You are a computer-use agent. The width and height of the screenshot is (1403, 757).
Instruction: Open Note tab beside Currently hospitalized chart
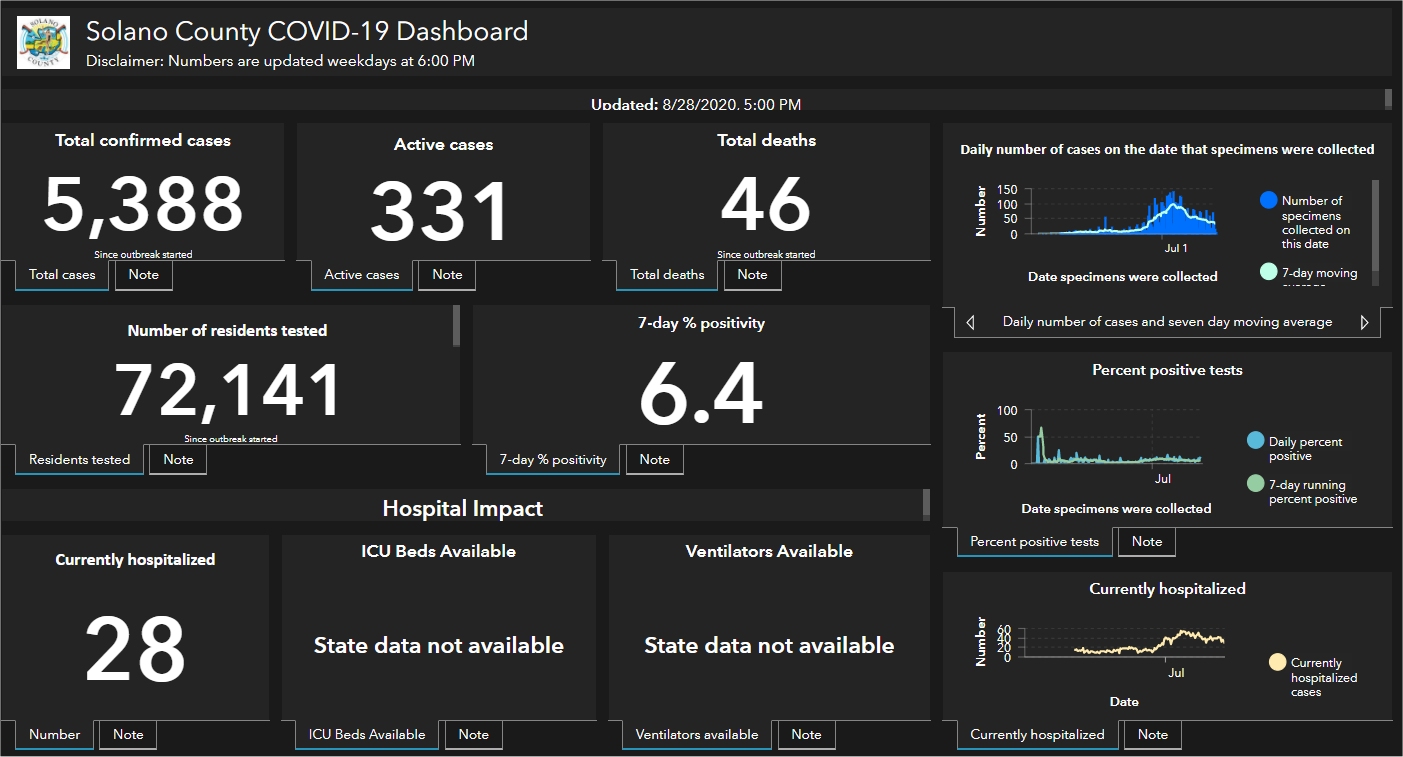coord(1152,735)
